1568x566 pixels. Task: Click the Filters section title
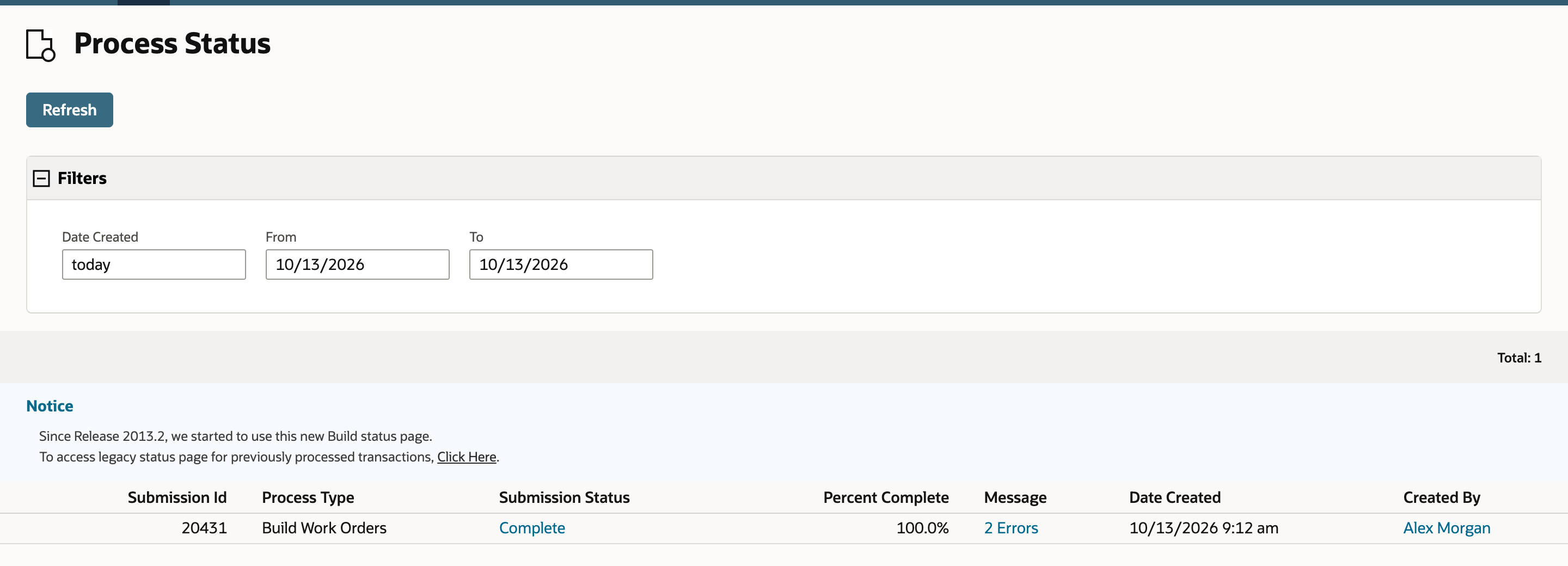(82, 179)
